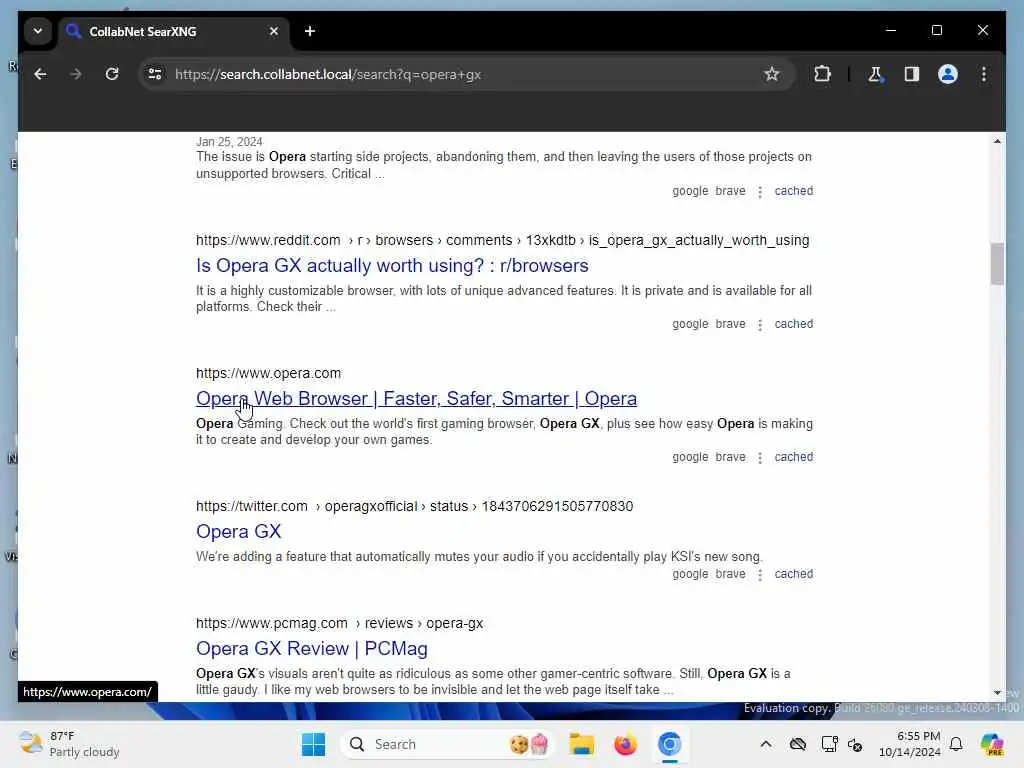The image size is (1024, 768).
Task: Expand more options for Opera.com result
Action: tap(760, 458)
